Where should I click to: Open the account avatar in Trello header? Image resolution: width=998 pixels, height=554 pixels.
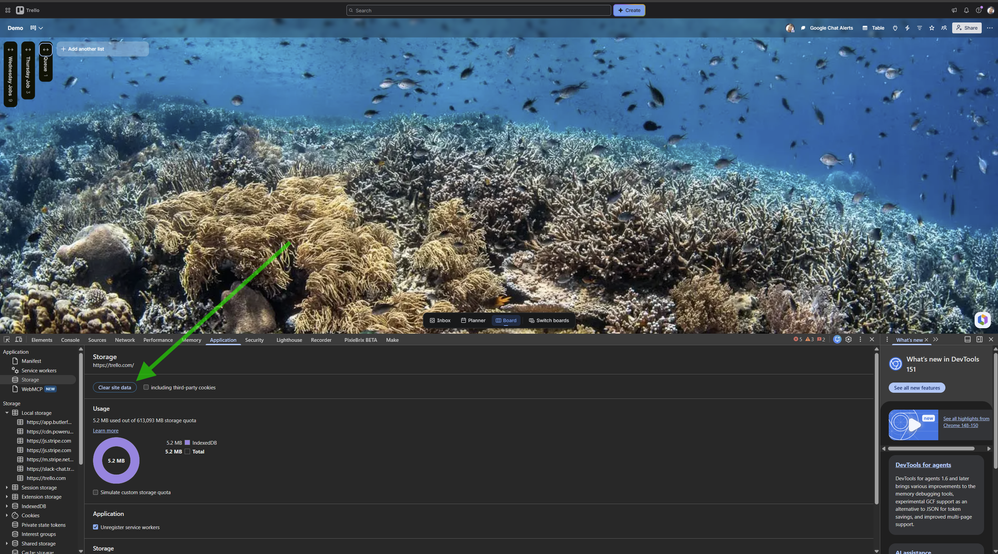(990, 10)
